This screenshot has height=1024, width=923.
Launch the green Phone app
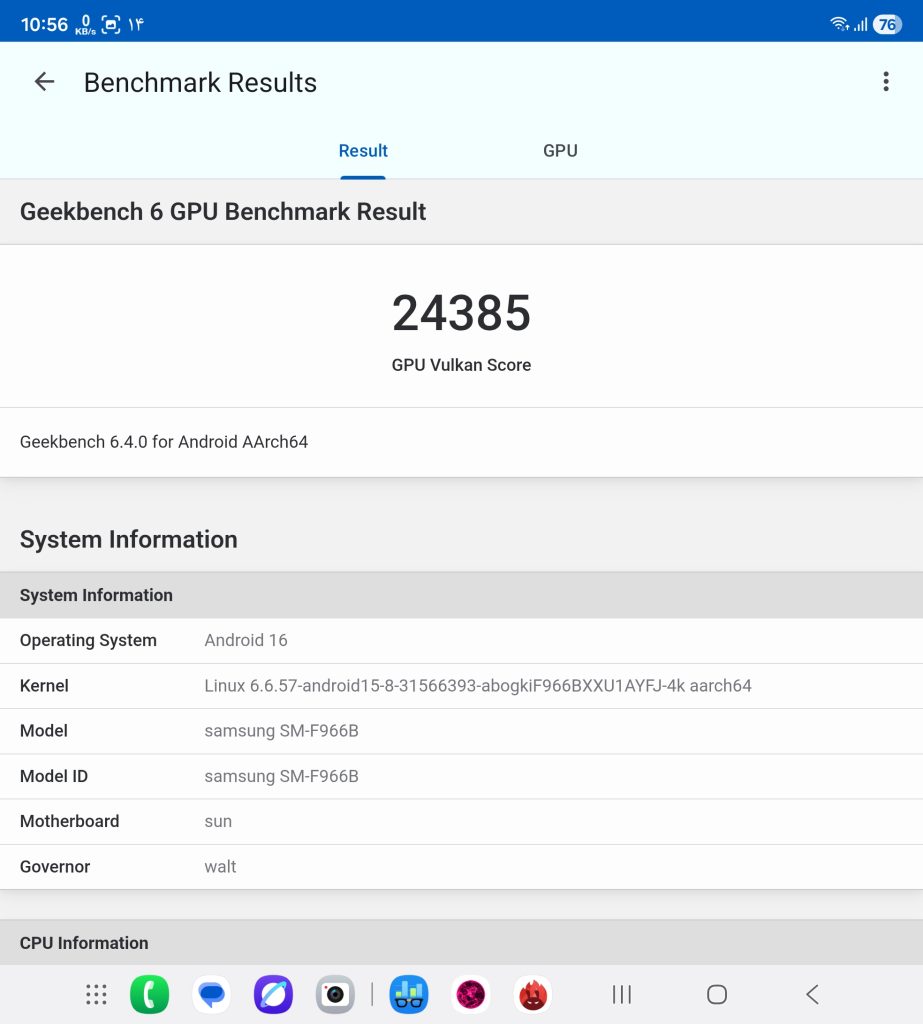(150, 994)
